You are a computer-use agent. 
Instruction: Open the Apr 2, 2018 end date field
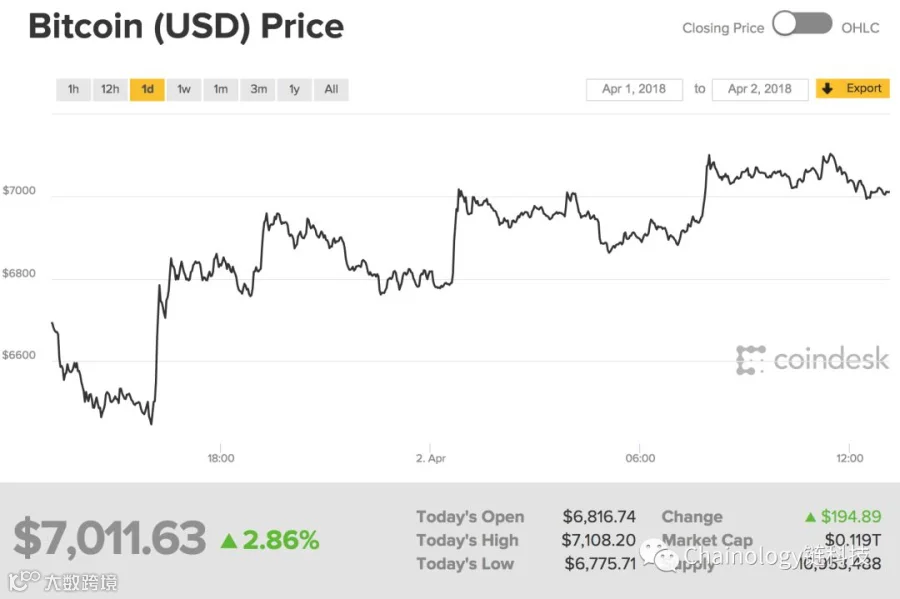(760, 90)
